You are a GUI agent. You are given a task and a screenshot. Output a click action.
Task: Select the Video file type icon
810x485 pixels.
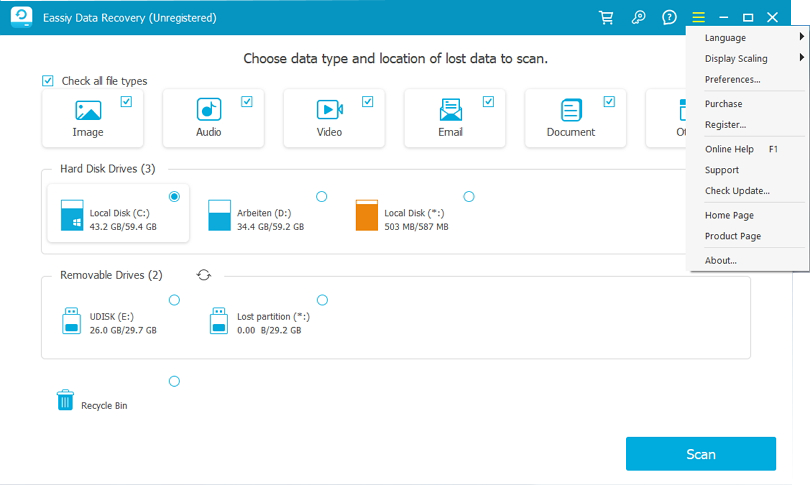(330, 109)
